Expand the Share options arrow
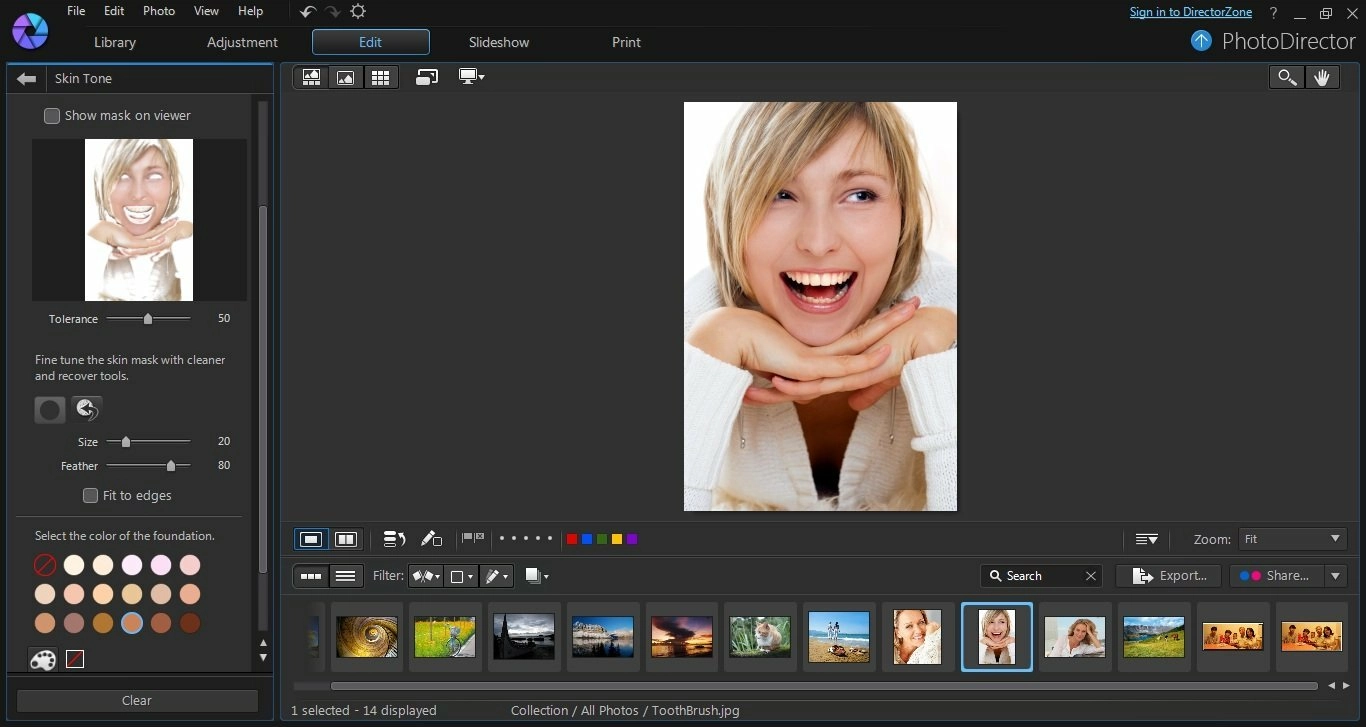1366x727 pixels. point(1335,576)
